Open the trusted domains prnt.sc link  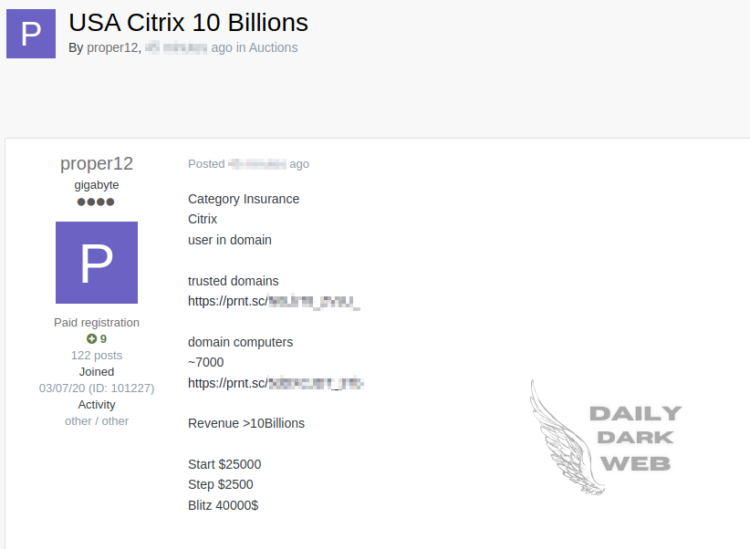click(274, 301)
